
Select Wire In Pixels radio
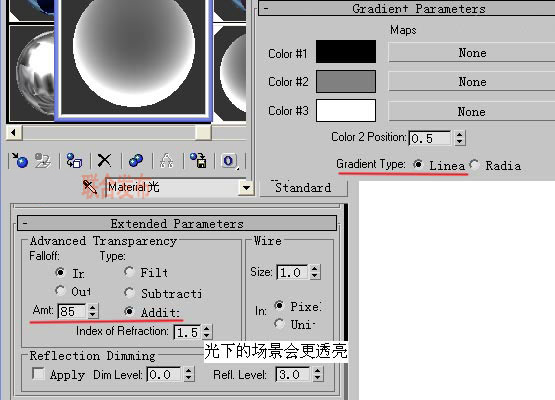279,305
